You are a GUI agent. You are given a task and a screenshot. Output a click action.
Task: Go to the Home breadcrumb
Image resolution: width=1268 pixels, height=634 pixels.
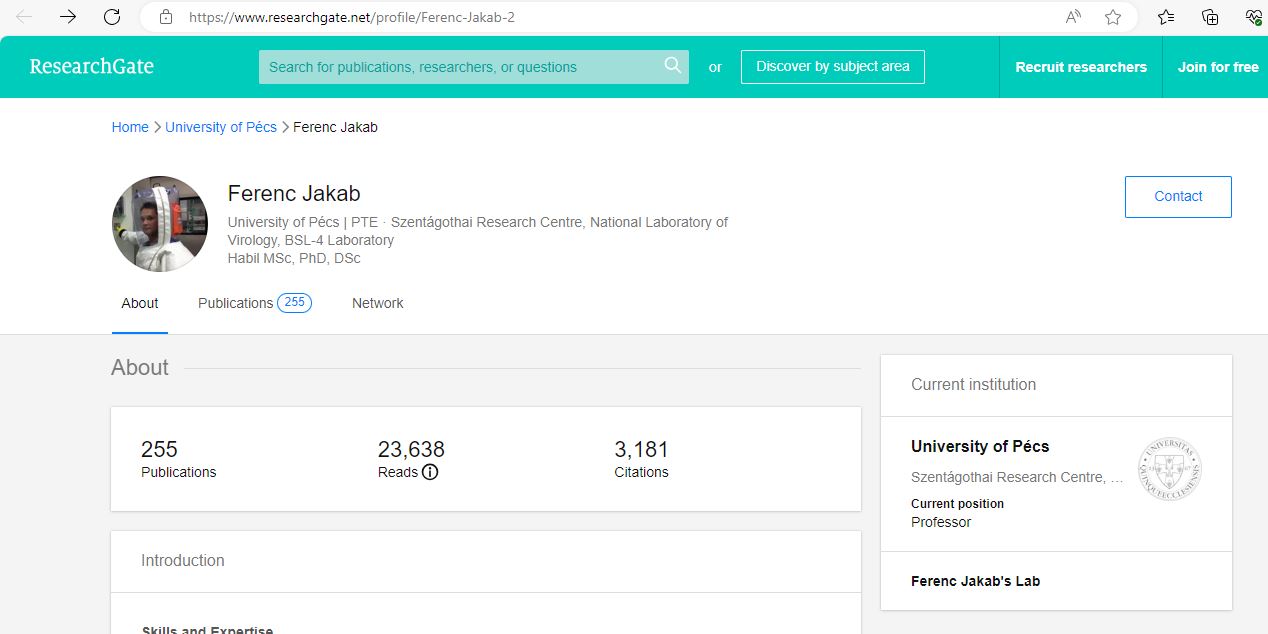[130, 127]
